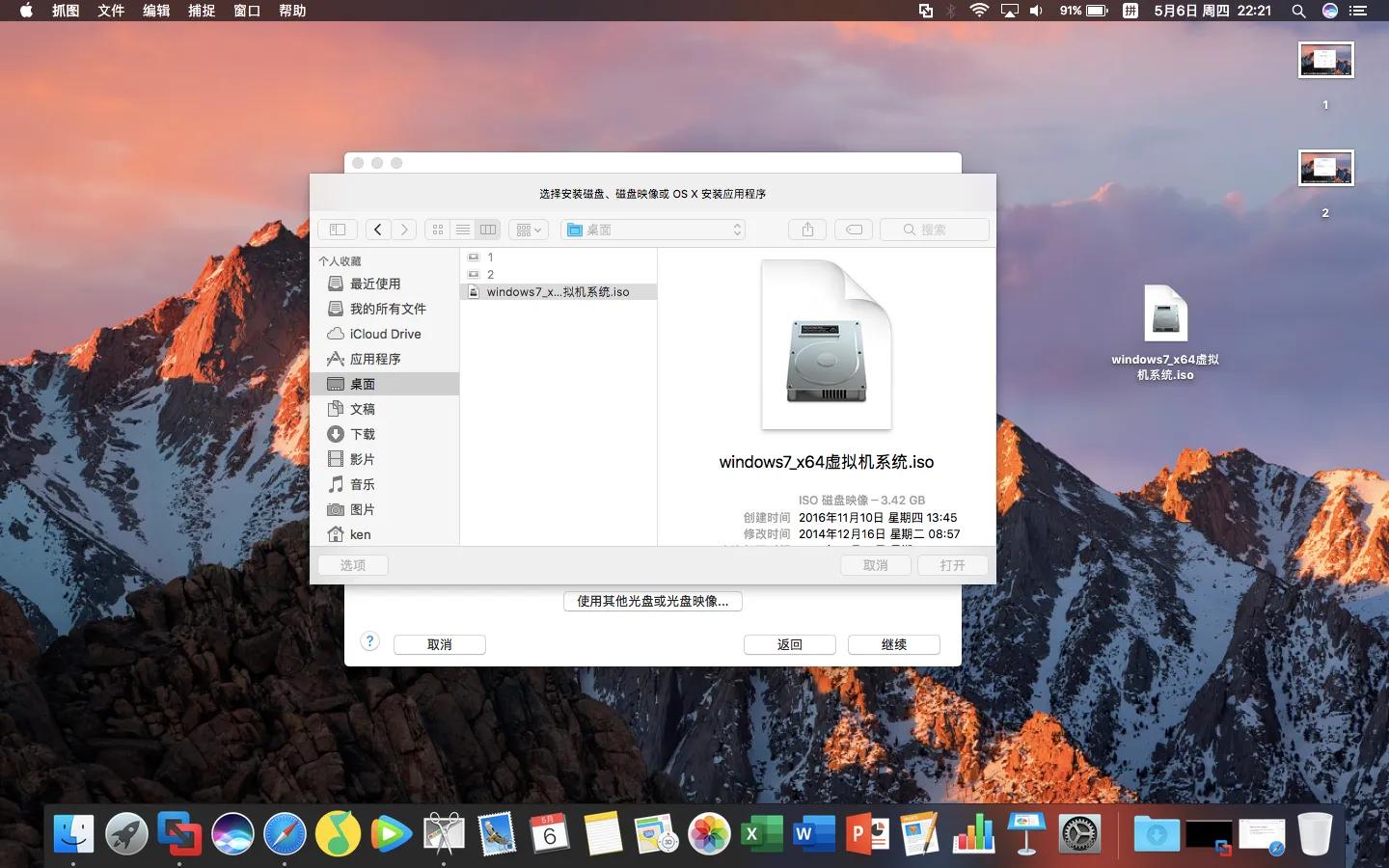Click the Back navigation arrow

(x=378, y=230)
